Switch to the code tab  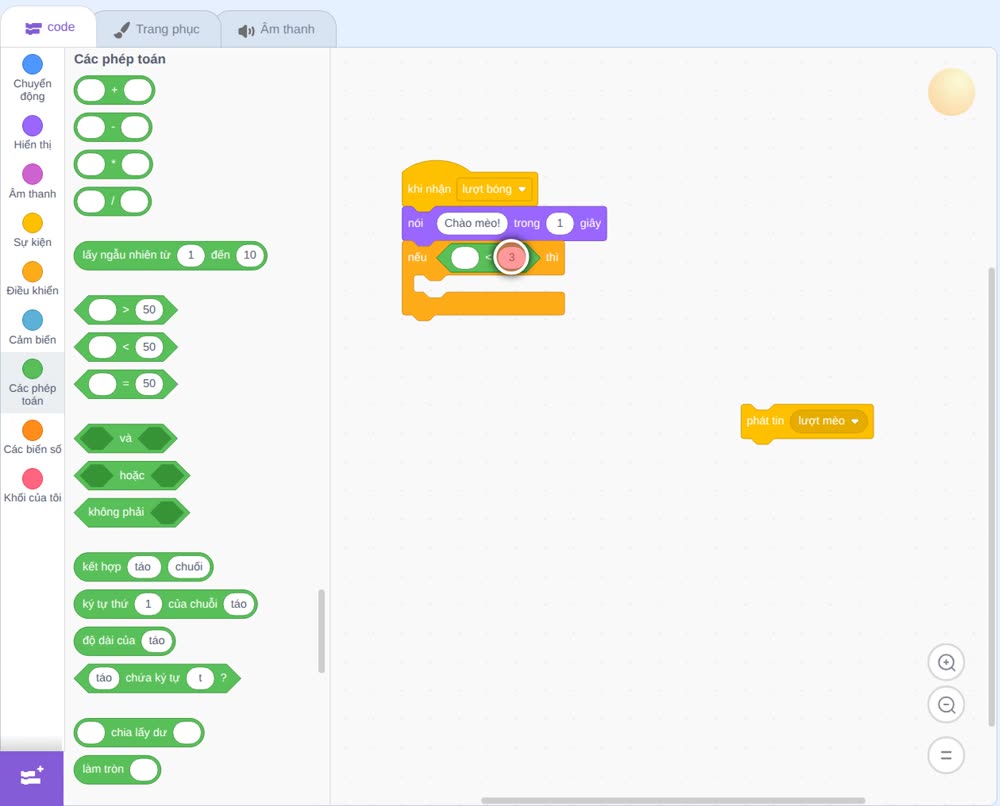coord(49,27)
